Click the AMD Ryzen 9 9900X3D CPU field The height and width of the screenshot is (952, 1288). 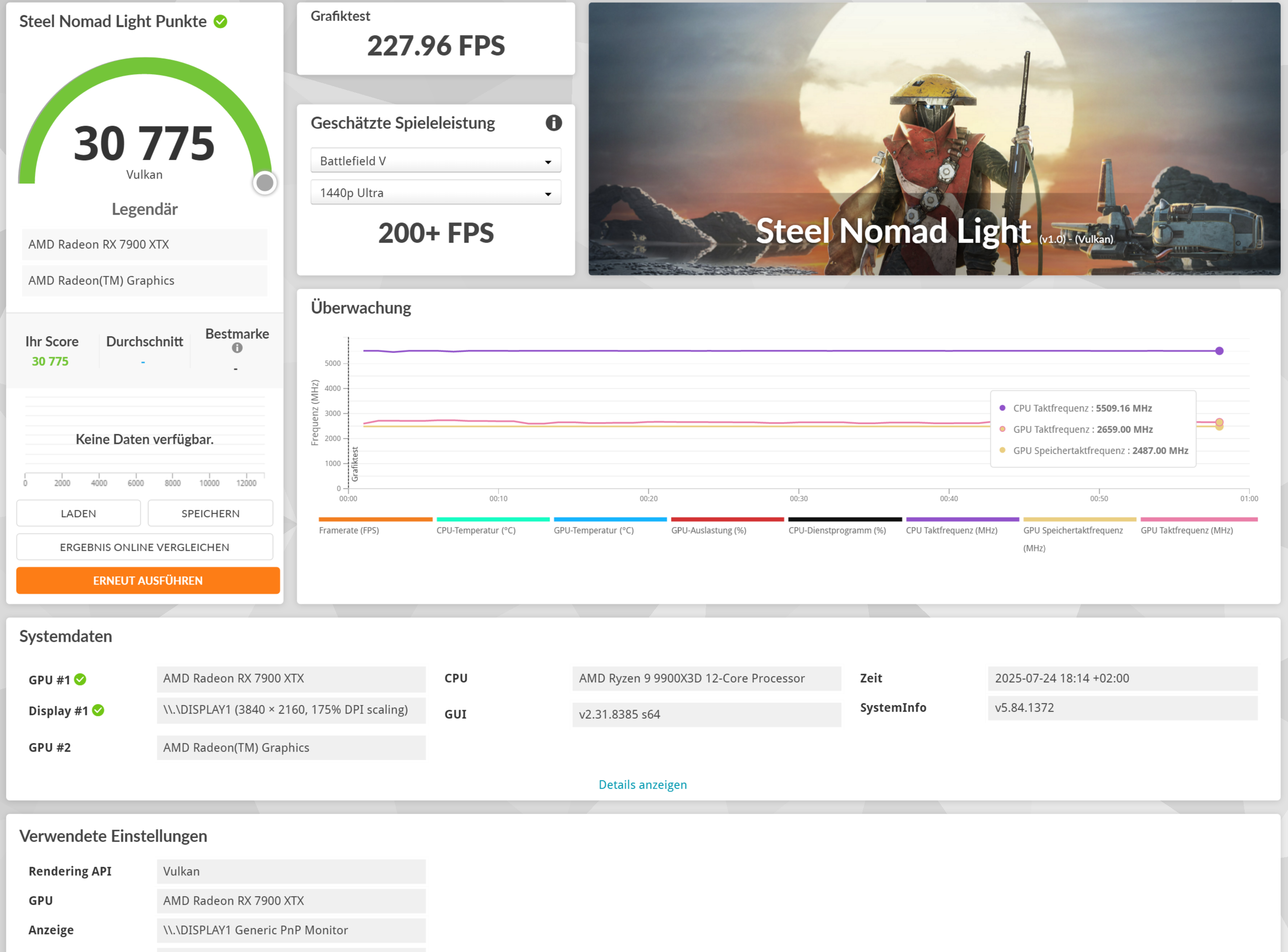(x=707, y=678)
